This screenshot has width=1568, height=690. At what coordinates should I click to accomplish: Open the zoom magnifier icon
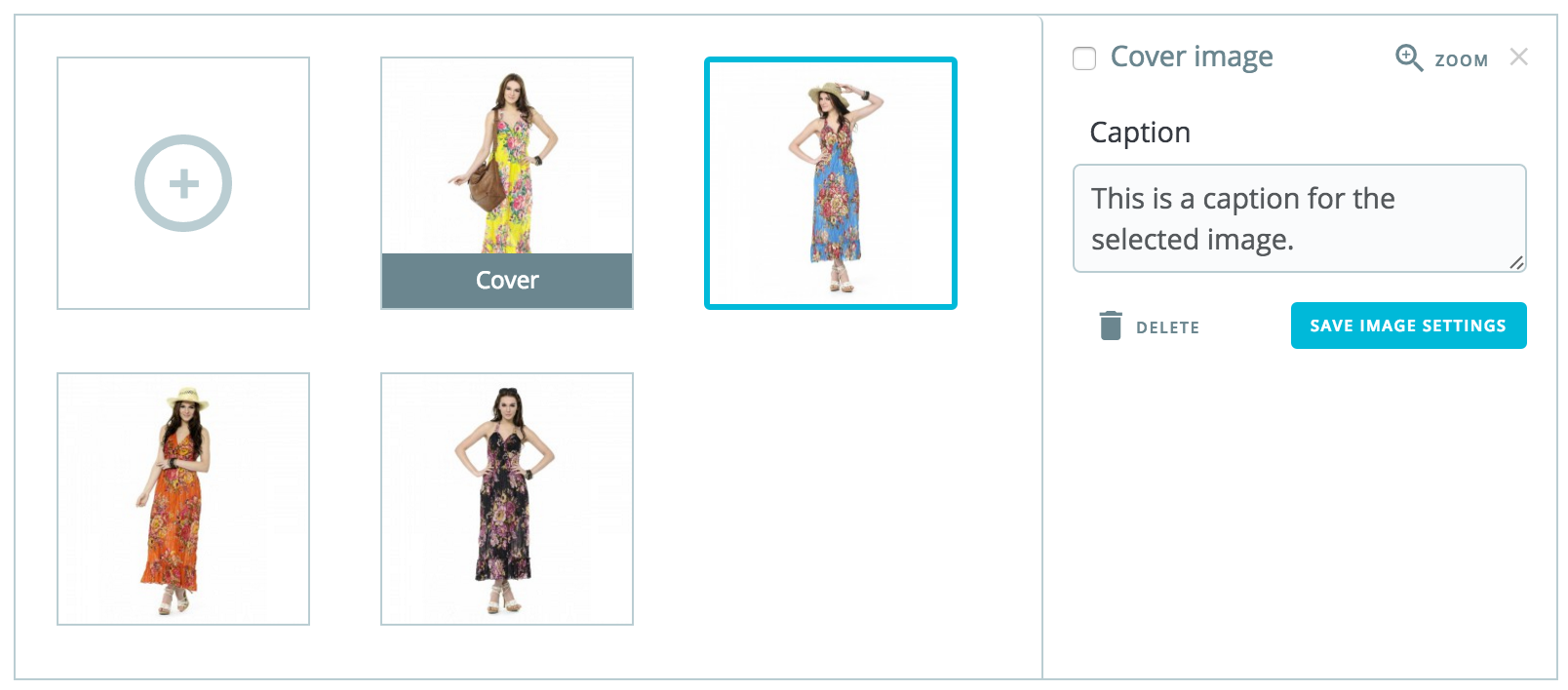click(1409, 57)
